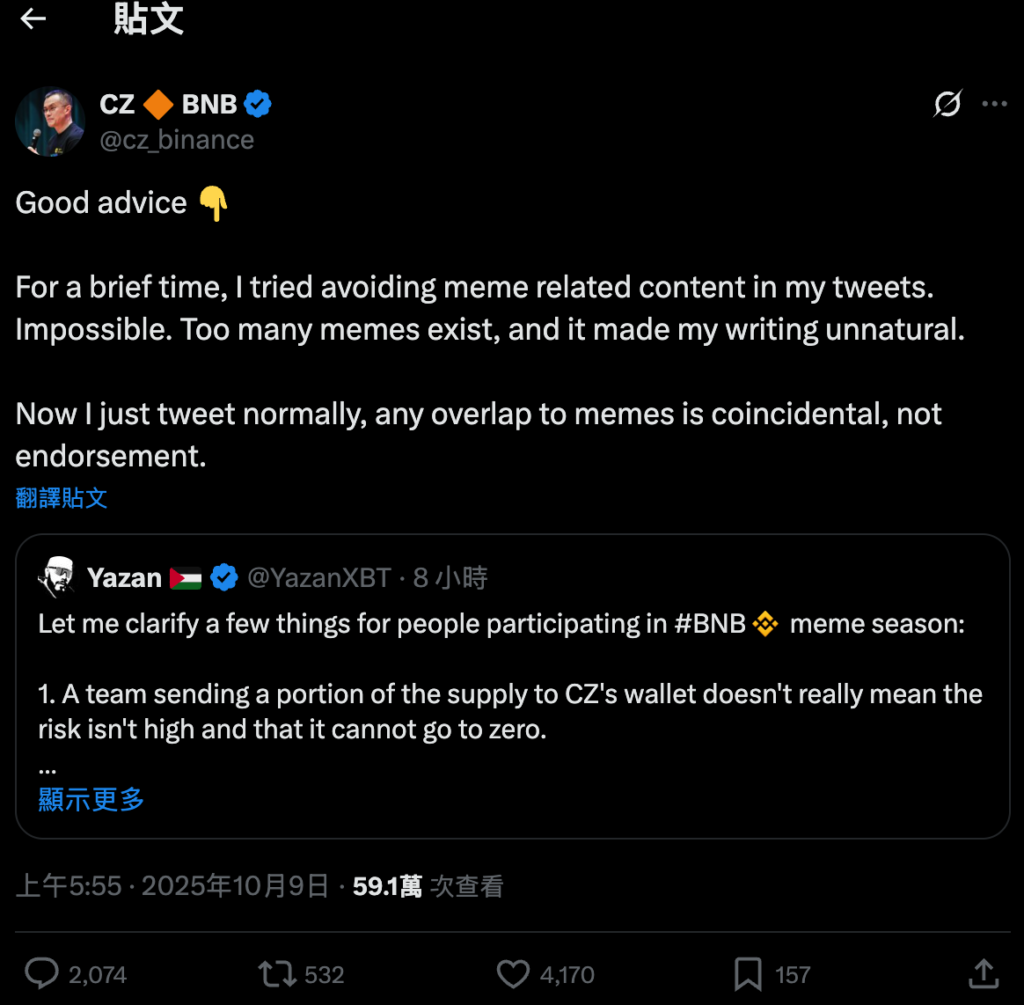1024x1005 pixels.
Task: Click the #BNB hashtag
Action: [x=710, y=624]
